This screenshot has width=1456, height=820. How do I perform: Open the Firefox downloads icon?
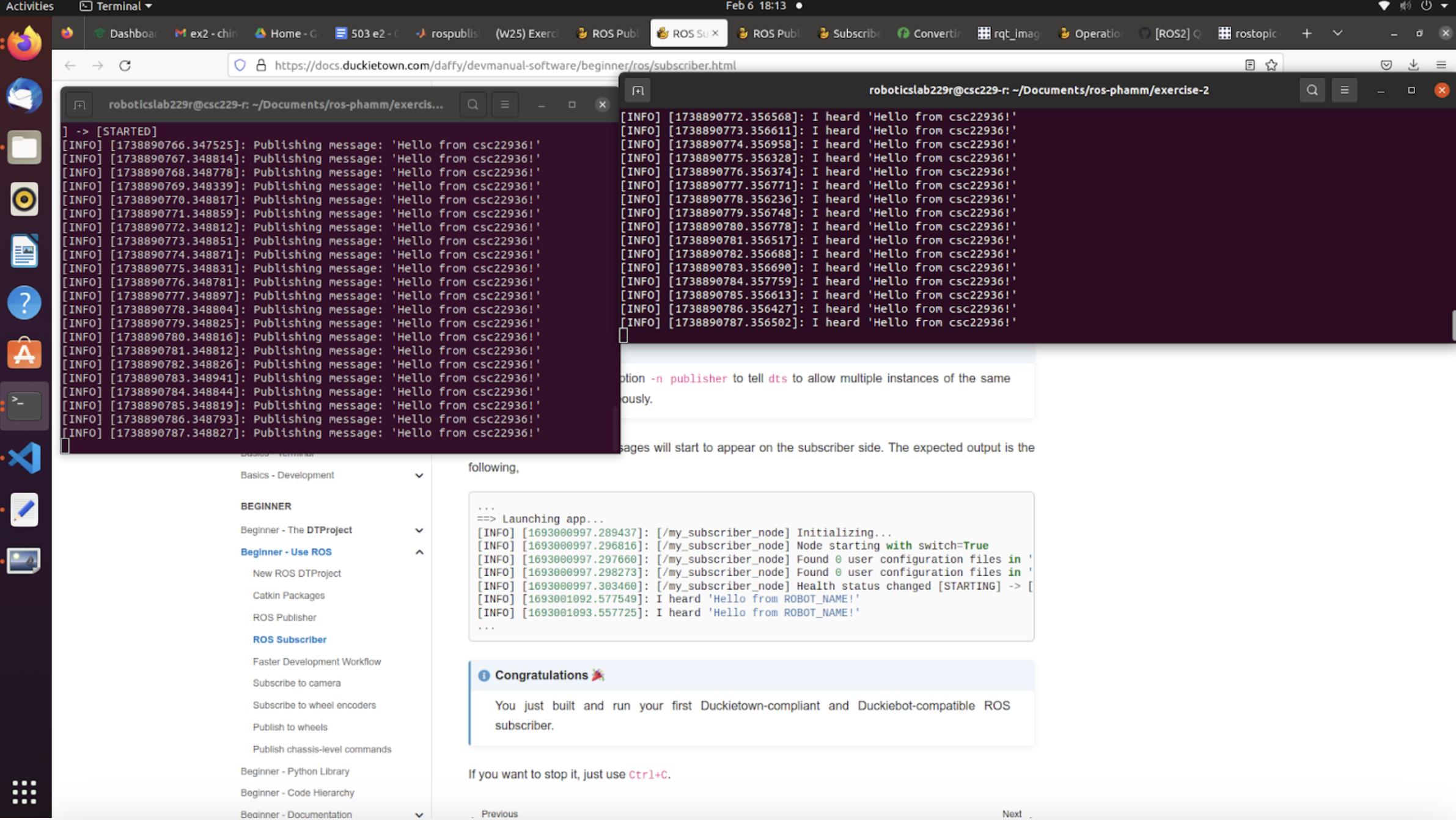[1413, 65]
